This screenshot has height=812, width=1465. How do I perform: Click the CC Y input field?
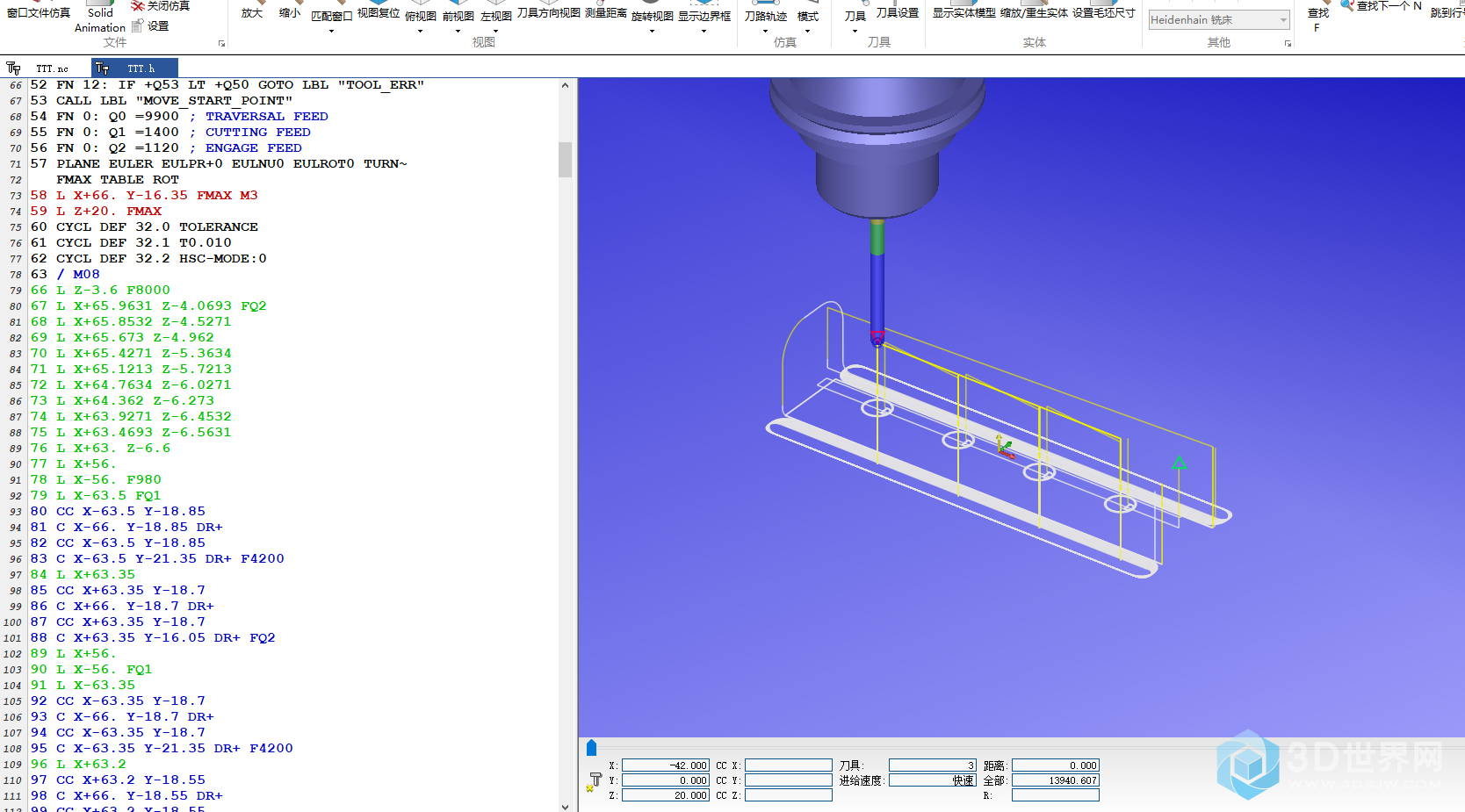[789, 780]
